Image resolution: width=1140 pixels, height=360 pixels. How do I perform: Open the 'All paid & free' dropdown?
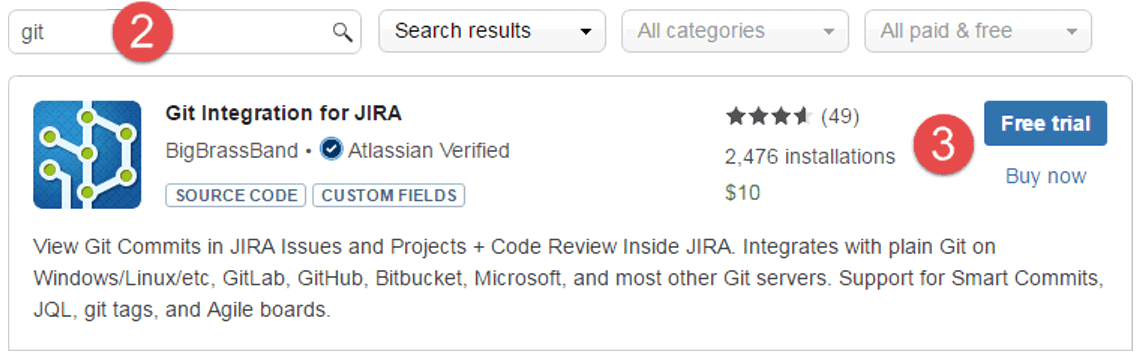point(978,31)
